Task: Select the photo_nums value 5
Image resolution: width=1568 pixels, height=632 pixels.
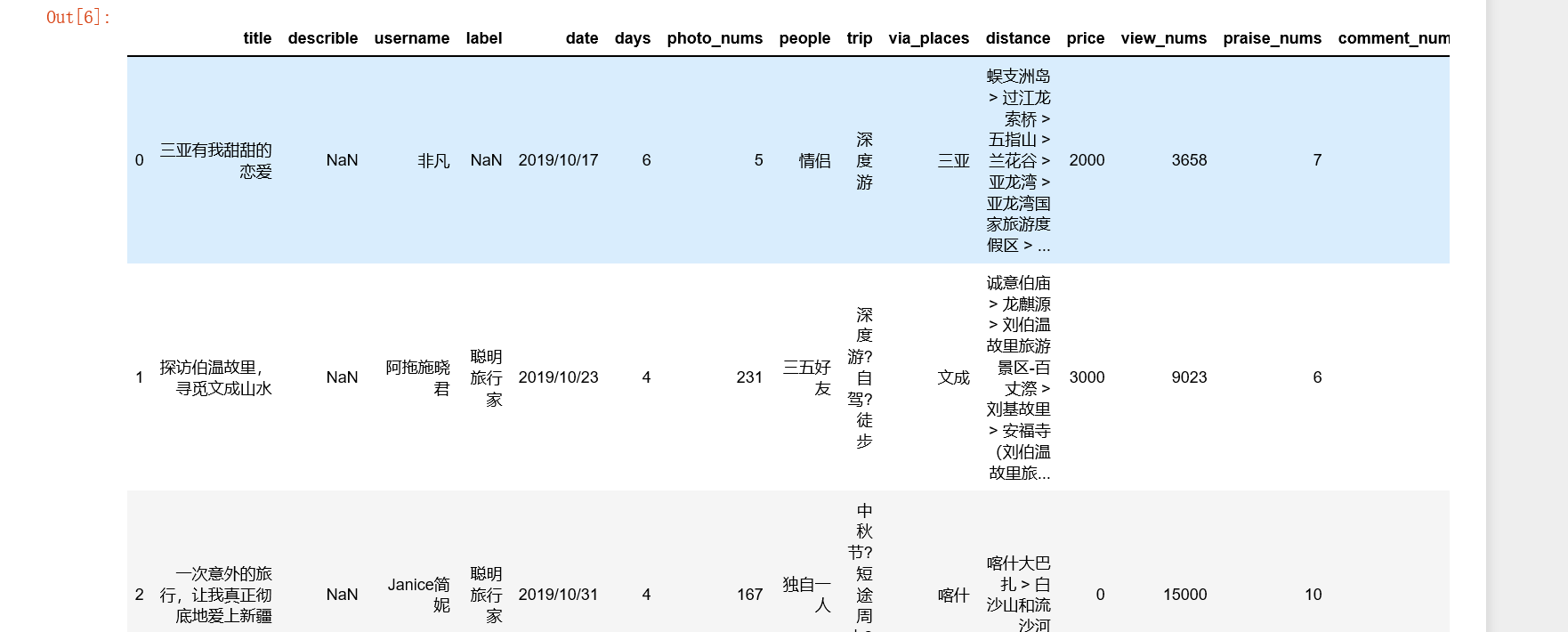Action: (758, 160)
